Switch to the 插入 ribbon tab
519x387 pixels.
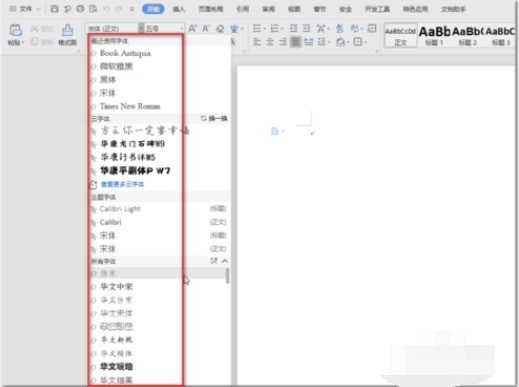click(x=179, y=9)
